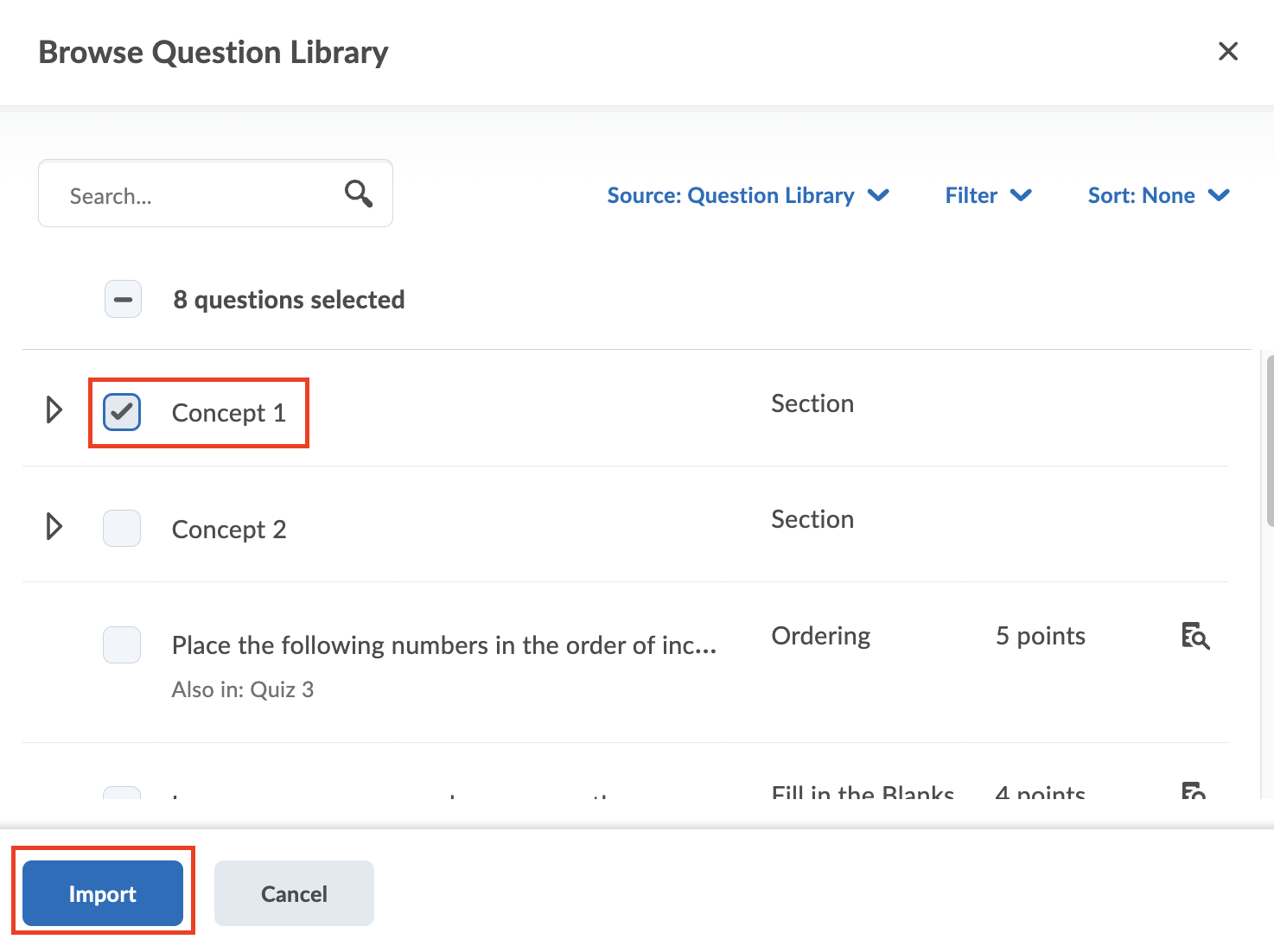Click the search magnifier icon
1274x952 pixels.
[x=359, y=194]
